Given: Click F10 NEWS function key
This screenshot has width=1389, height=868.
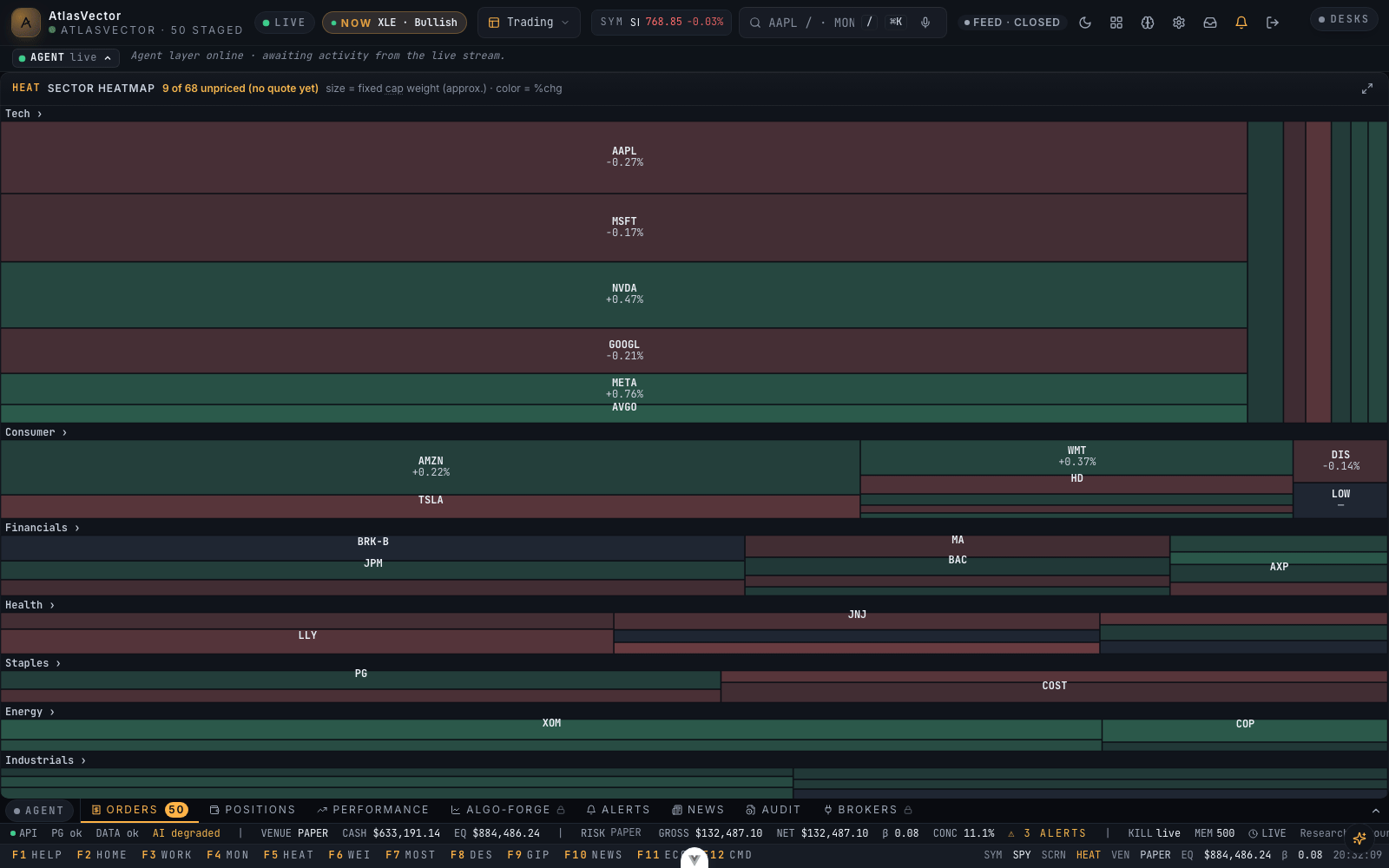Looking at the screenshot, I should [x=593, y=855].
